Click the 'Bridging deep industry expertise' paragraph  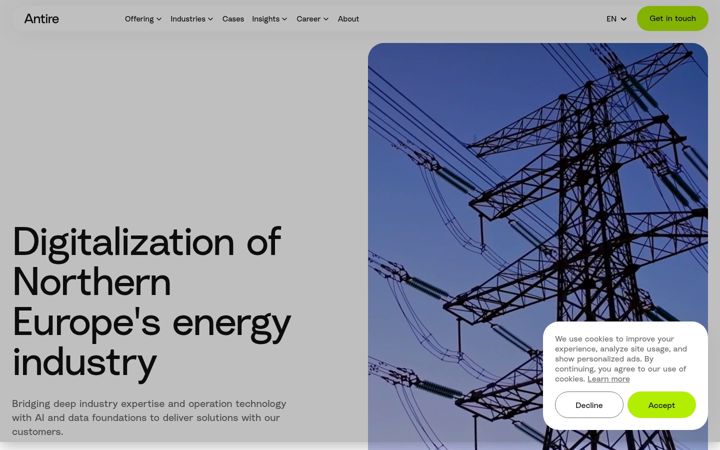(x=149, y=417)
